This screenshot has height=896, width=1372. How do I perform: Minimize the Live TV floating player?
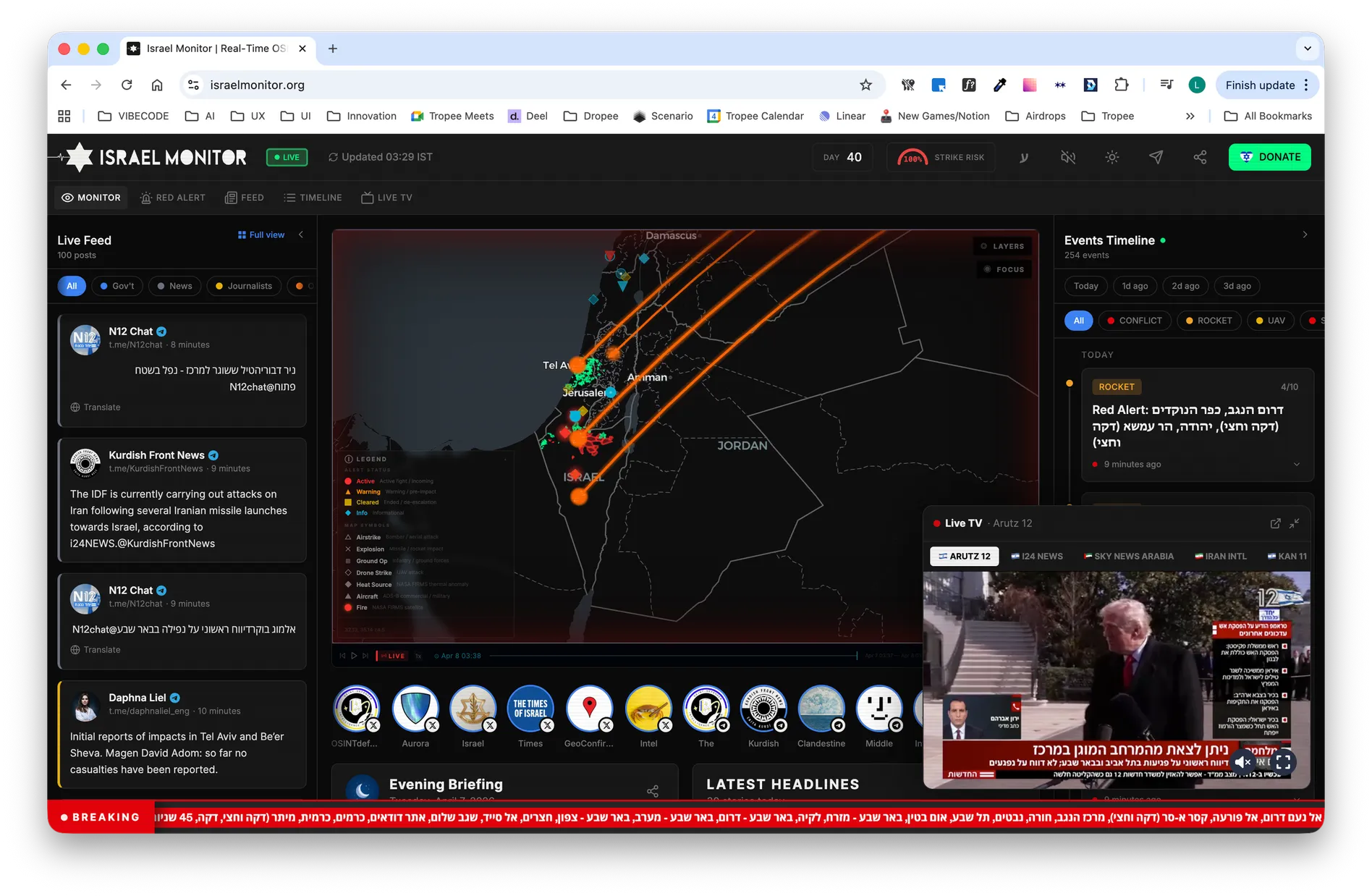(x=1295, y=523)
